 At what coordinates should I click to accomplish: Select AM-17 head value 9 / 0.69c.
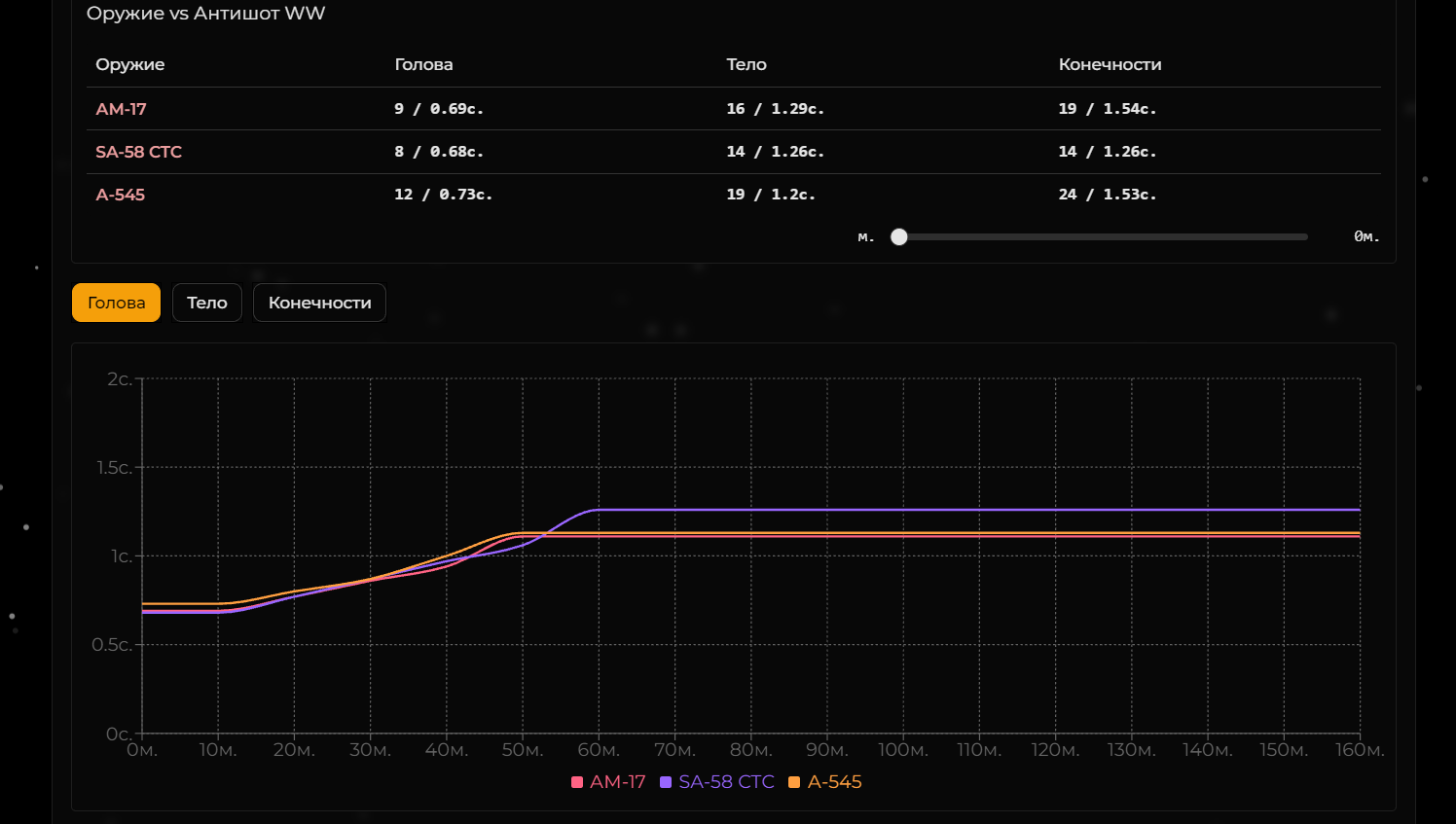[x=439, y=109]
